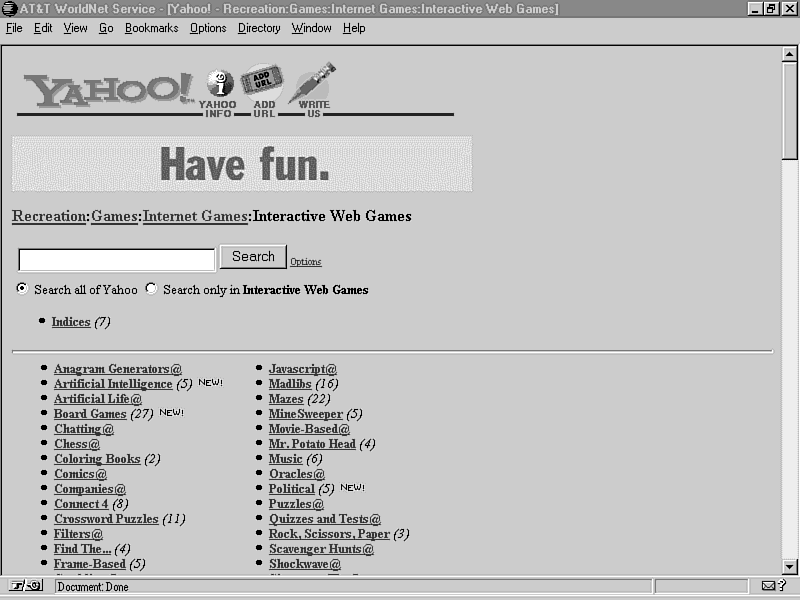Go to the Games breadcrumb link
Image resolution: width=800 pixels, height=600 pixels.
point(114,216)
